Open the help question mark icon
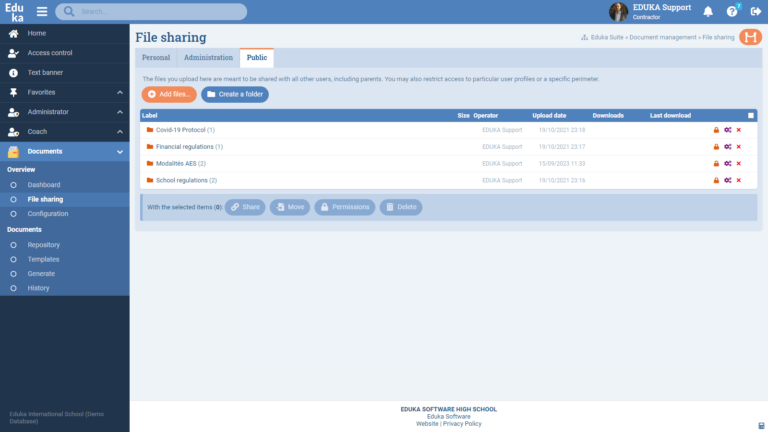The height and width of the screenshot is (432, 768). (x=731, y=12)
